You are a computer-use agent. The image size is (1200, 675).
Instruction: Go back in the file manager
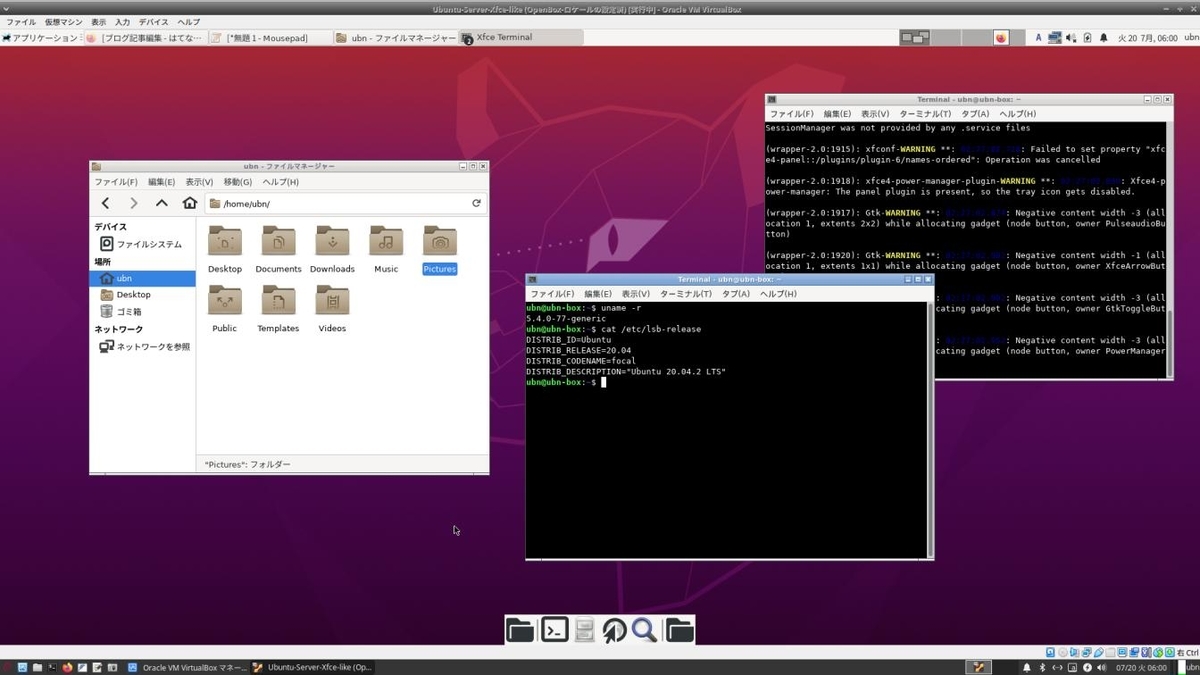click(106, 203)
